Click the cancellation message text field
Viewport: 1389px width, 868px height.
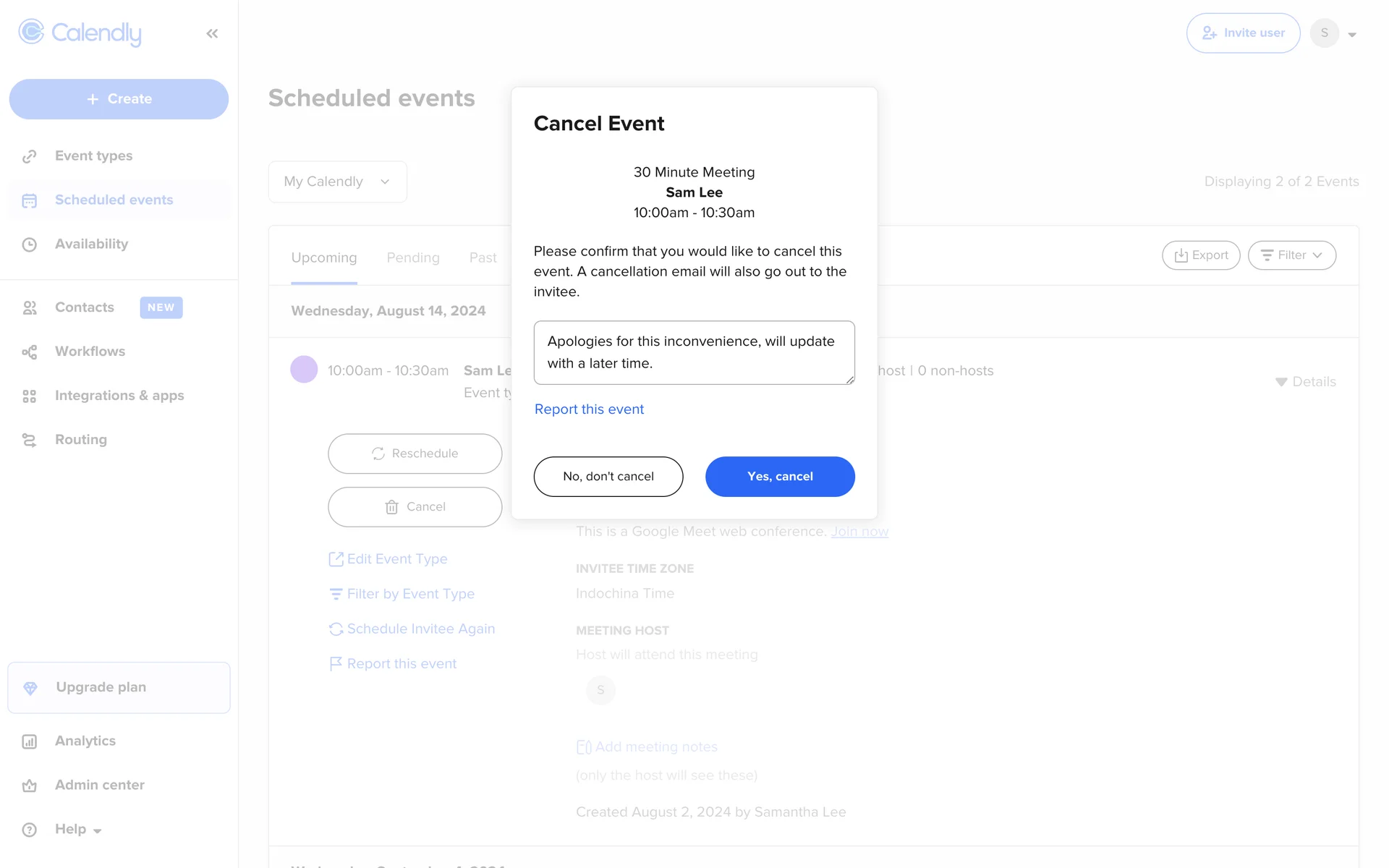coord(694,352)
